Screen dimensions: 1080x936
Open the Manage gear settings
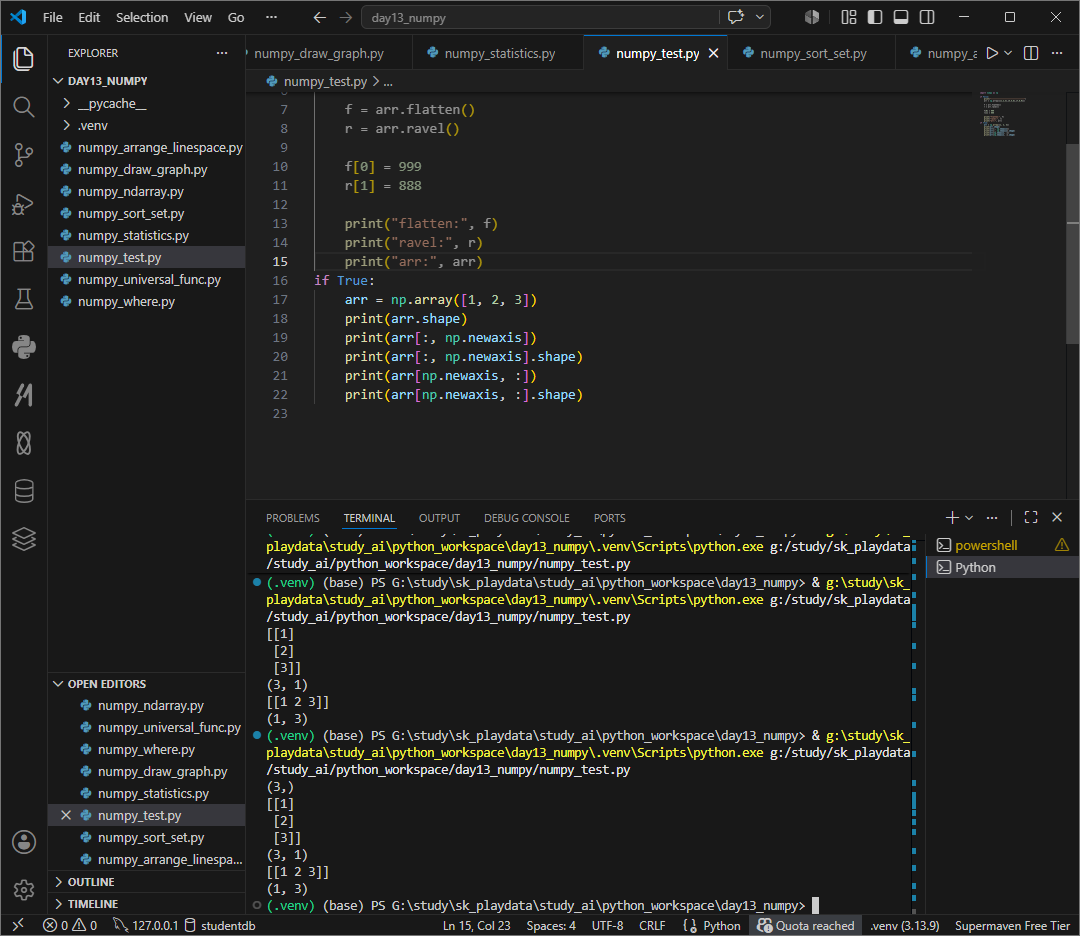tap(23, 890)
